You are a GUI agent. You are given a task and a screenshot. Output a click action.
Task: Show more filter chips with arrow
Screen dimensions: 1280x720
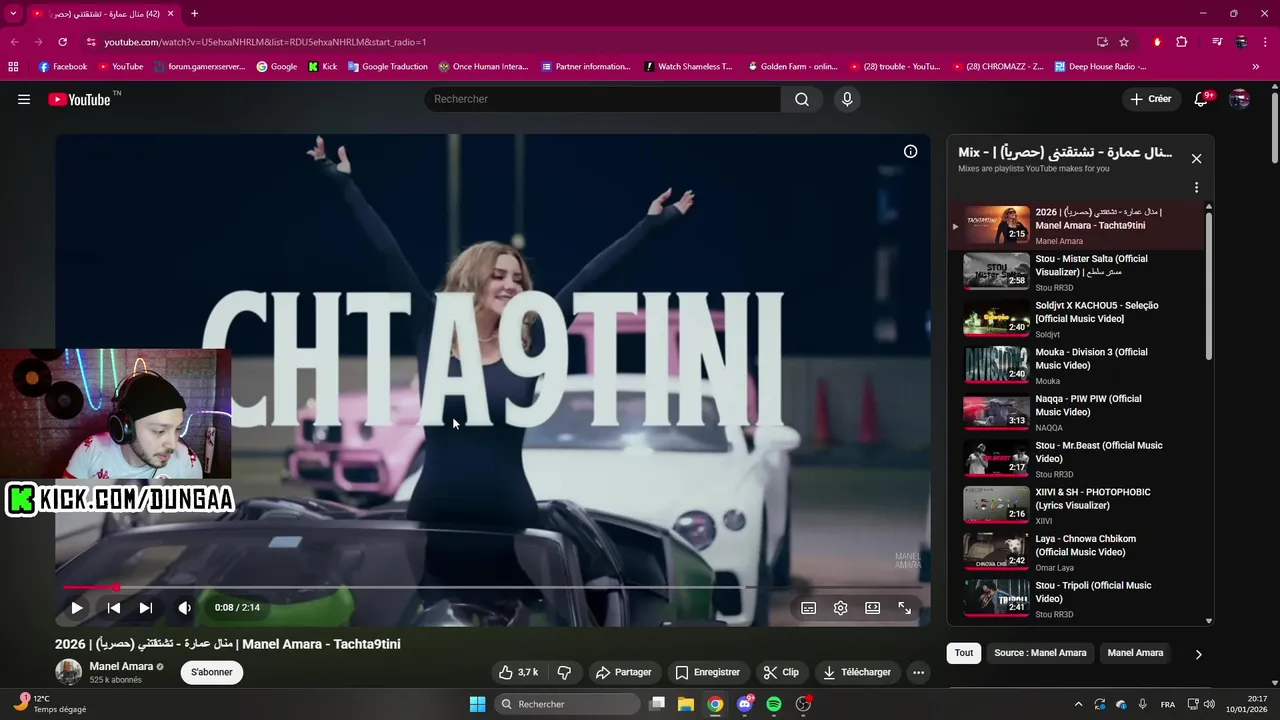coord(1198,654)
